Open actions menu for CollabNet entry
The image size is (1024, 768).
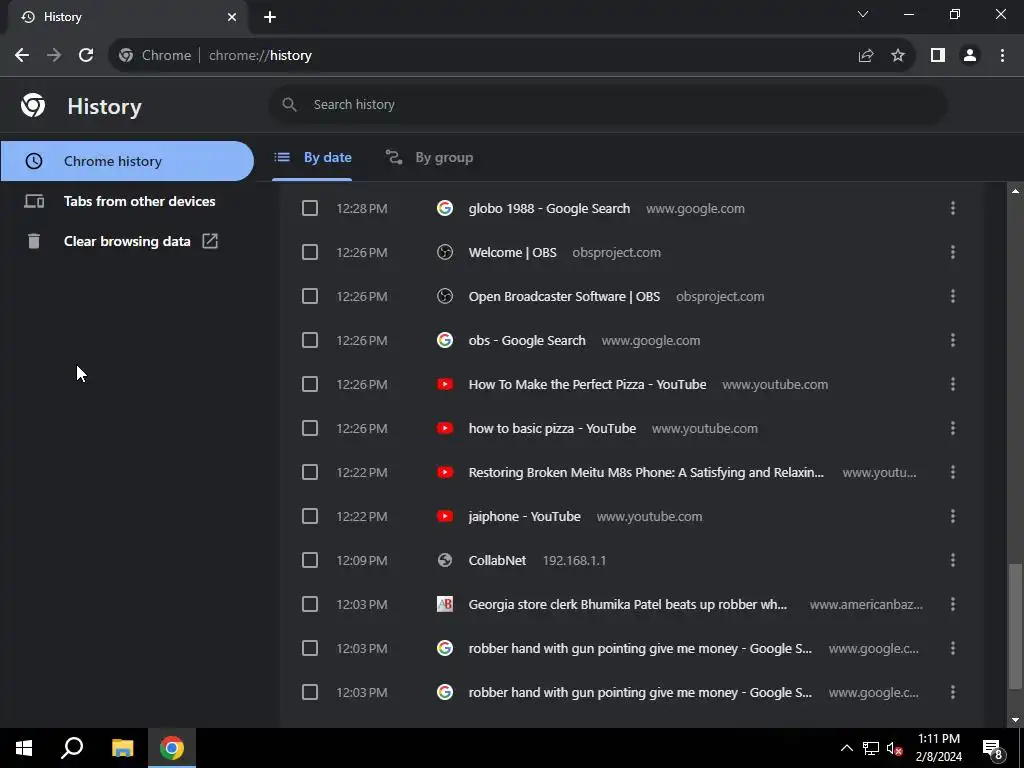point(953,560)
